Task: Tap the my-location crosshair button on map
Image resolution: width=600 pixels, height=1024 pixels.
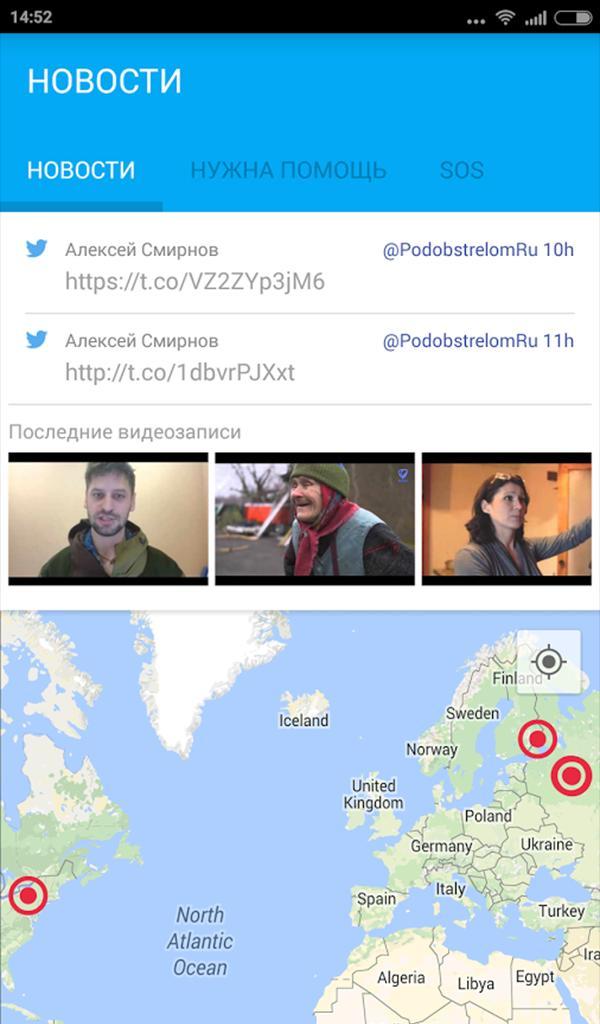Action: [x=548, y=662]
